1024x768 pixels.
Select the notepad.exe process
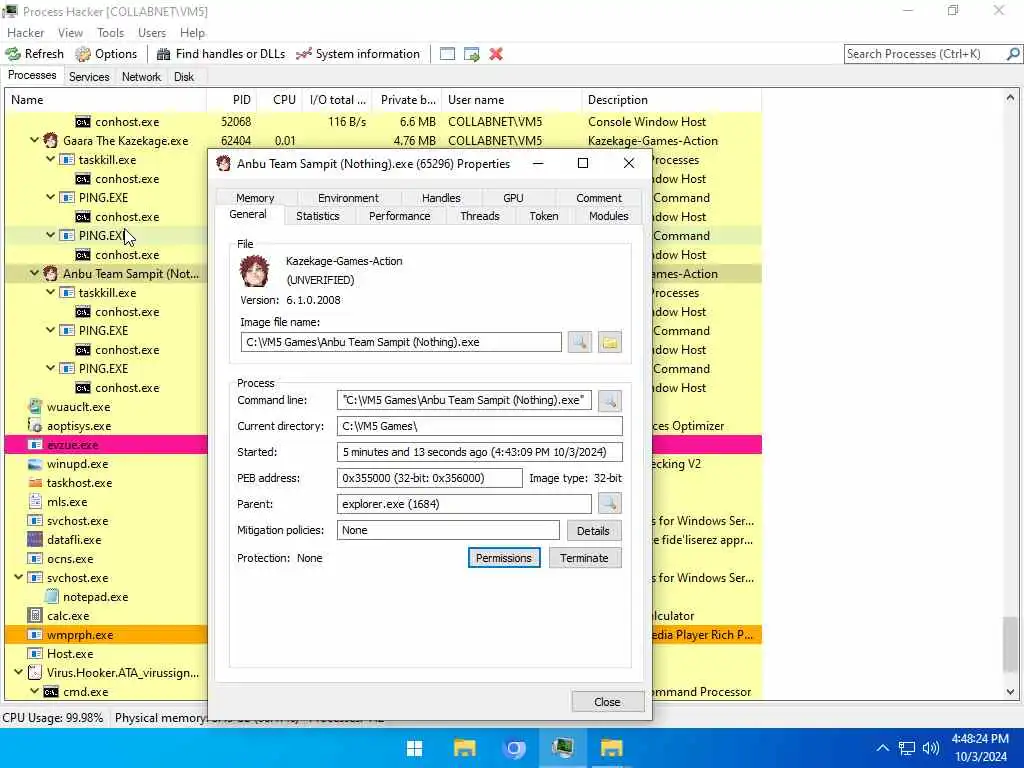(x=95, y=597)
